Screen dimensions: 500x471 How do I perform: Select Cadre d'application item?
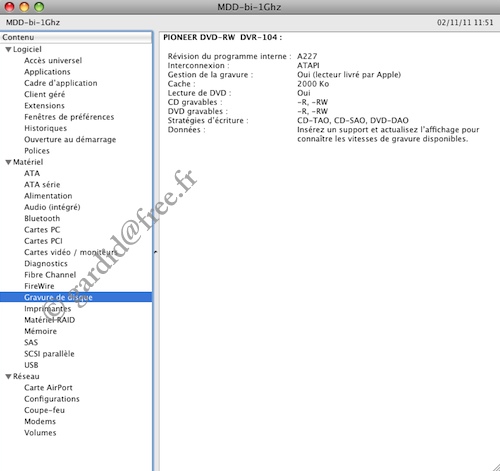coord(61,83)
